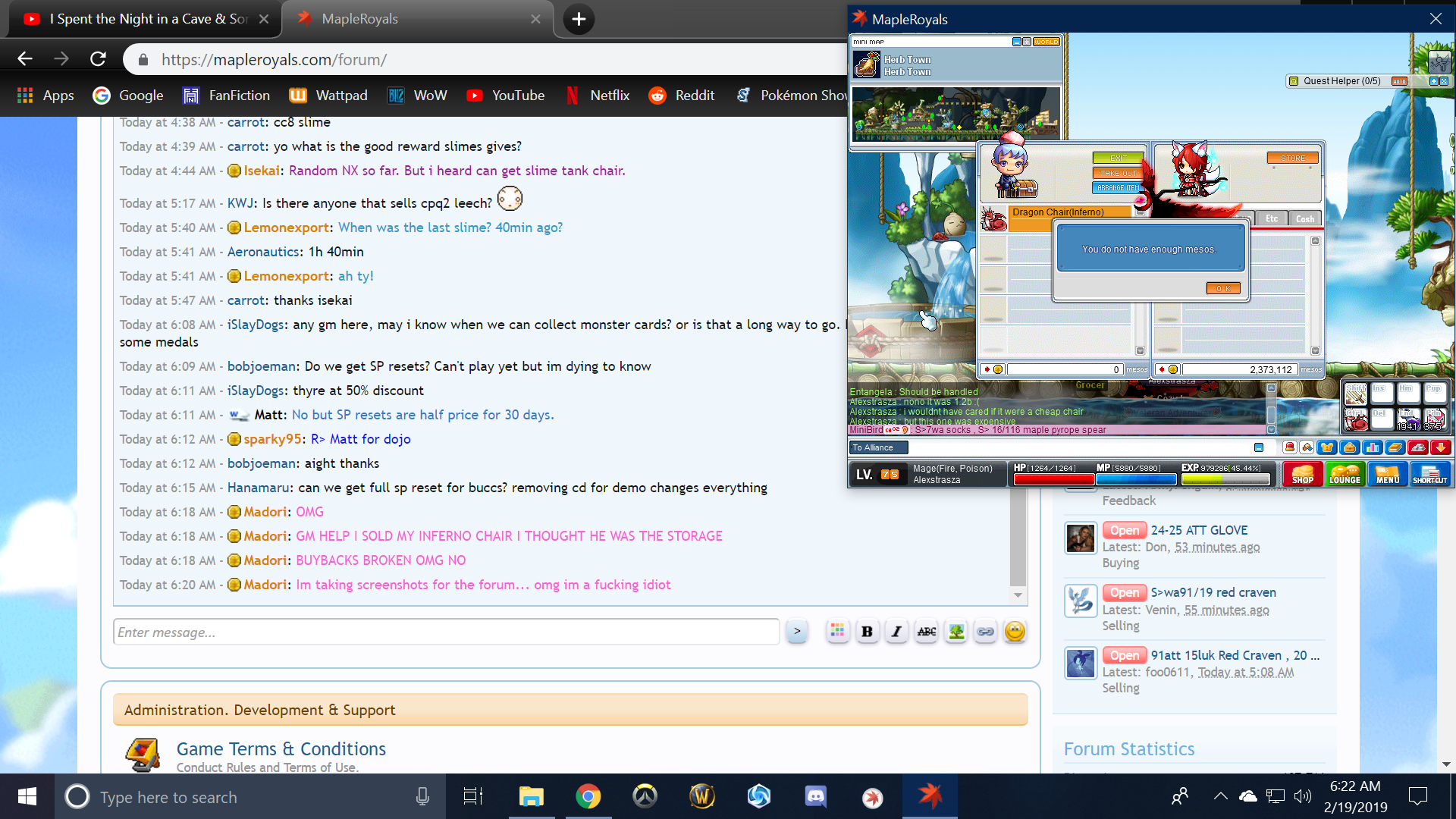Toggle chat window size blue button

click(1259, 447)
